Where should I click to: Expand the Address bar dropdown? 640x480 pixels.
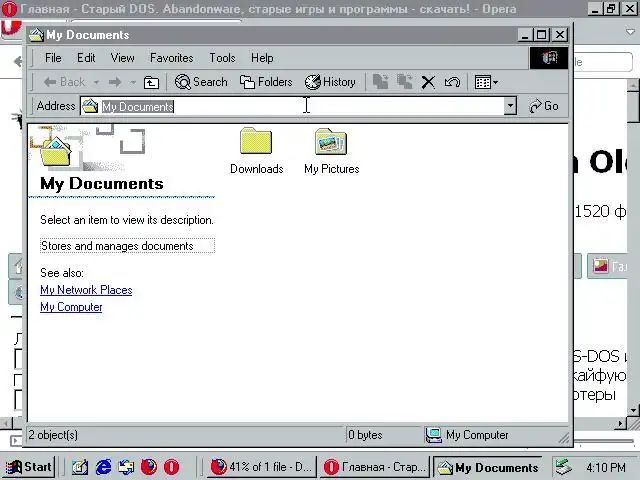pos(510,106)
